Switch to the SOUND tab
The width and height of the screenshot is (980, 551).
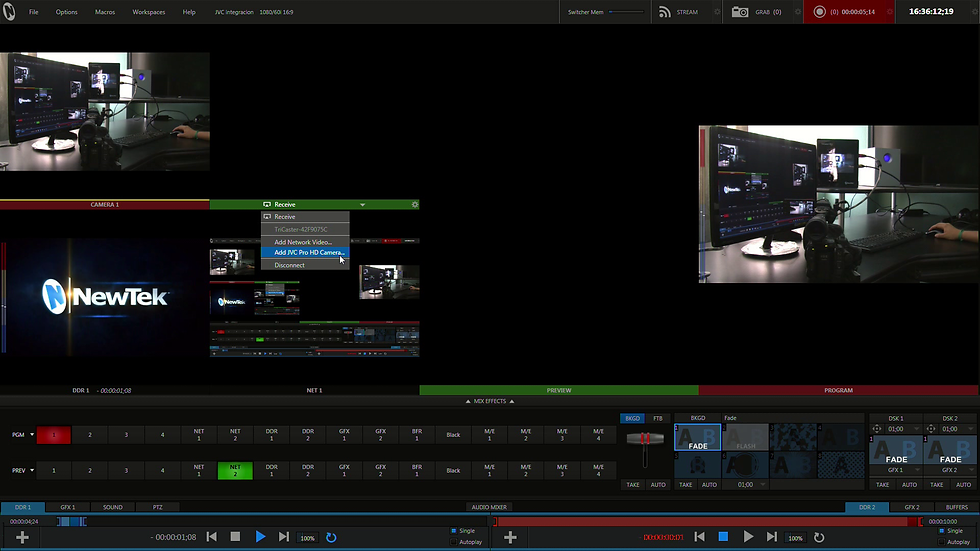pyautogui.click(x=112, y=507)
